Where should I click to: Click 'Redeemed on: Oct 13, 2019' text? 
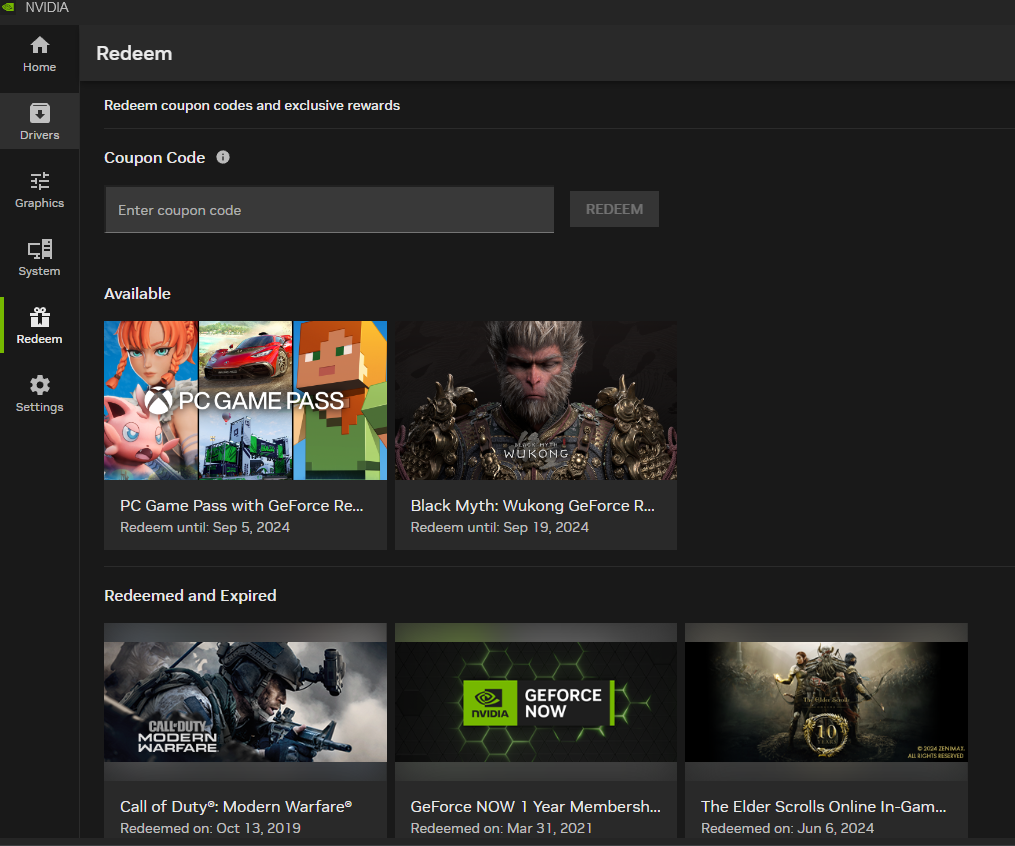click(x=210, y=829)
